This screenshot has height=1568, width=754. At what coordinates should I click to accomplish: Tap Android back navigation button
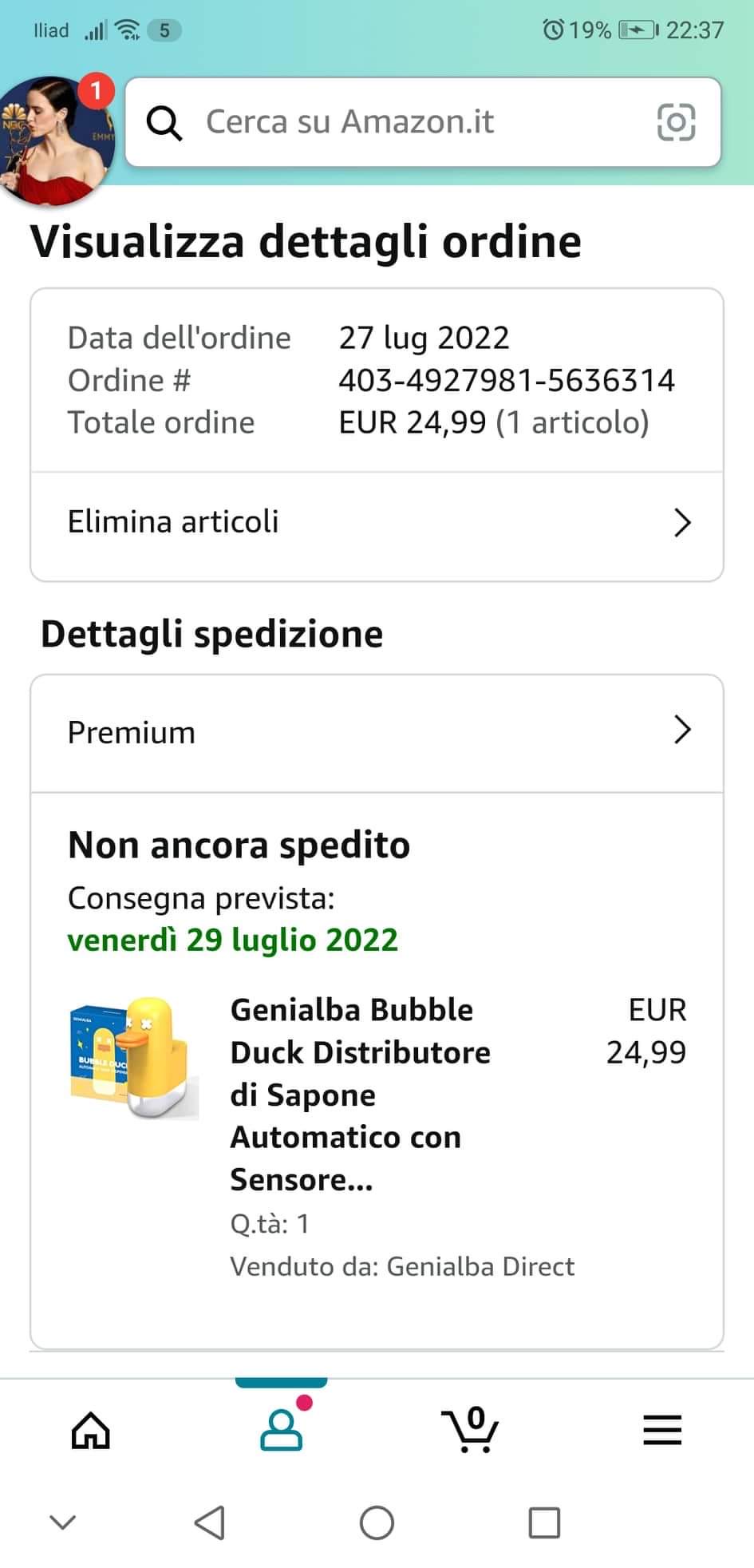(210, 1522)
